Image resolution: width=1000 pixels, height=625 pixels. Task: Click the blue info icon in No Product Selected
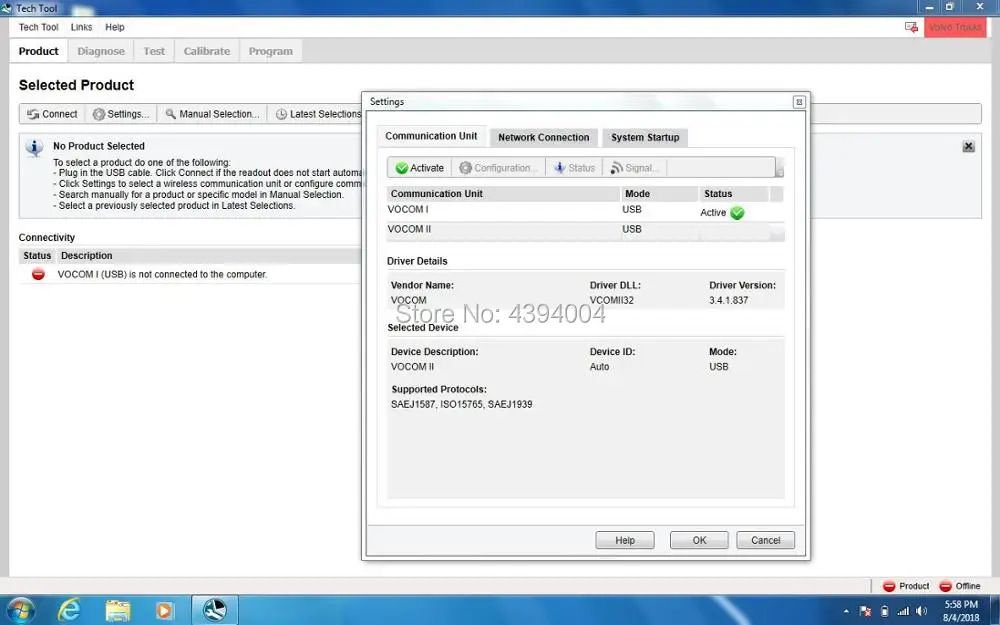click(34, 148)
